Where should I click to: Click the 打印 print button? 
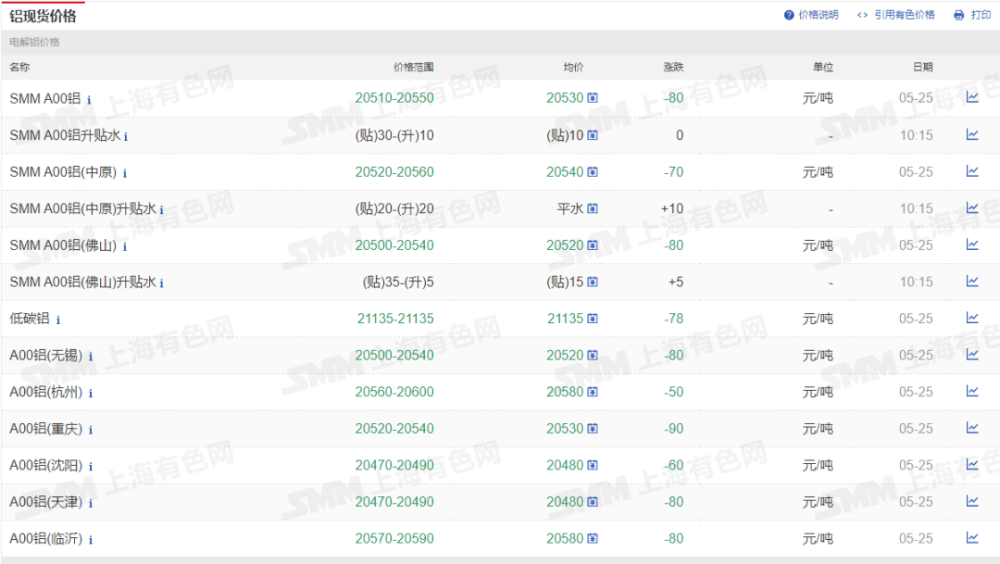pos(973,15)
